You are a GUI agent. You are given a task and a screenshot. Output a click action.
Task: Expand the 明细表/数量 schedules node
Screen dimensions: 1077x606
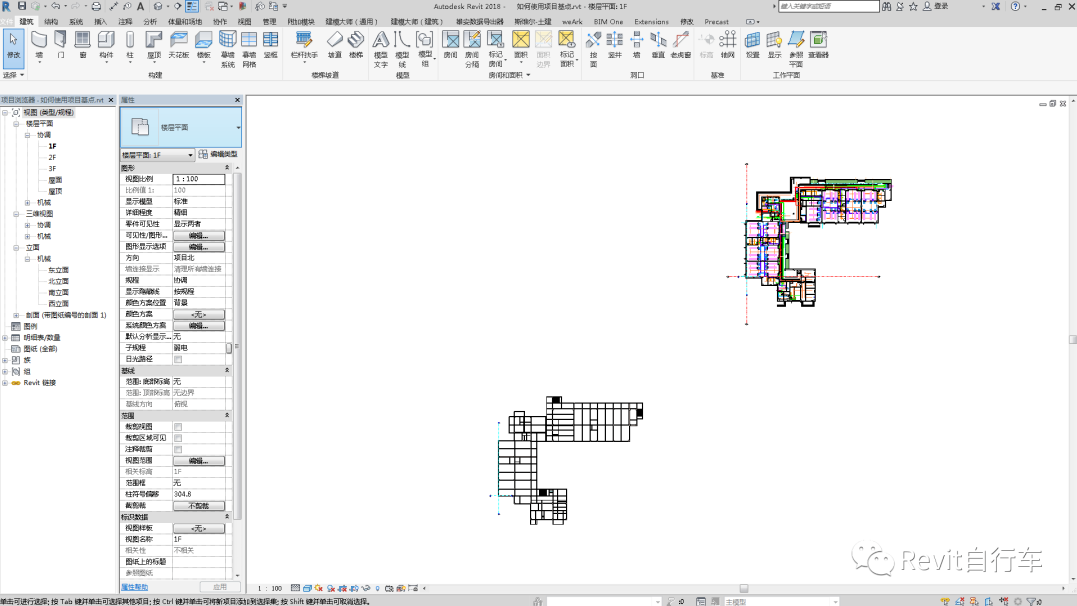click(x=5, y=338)
